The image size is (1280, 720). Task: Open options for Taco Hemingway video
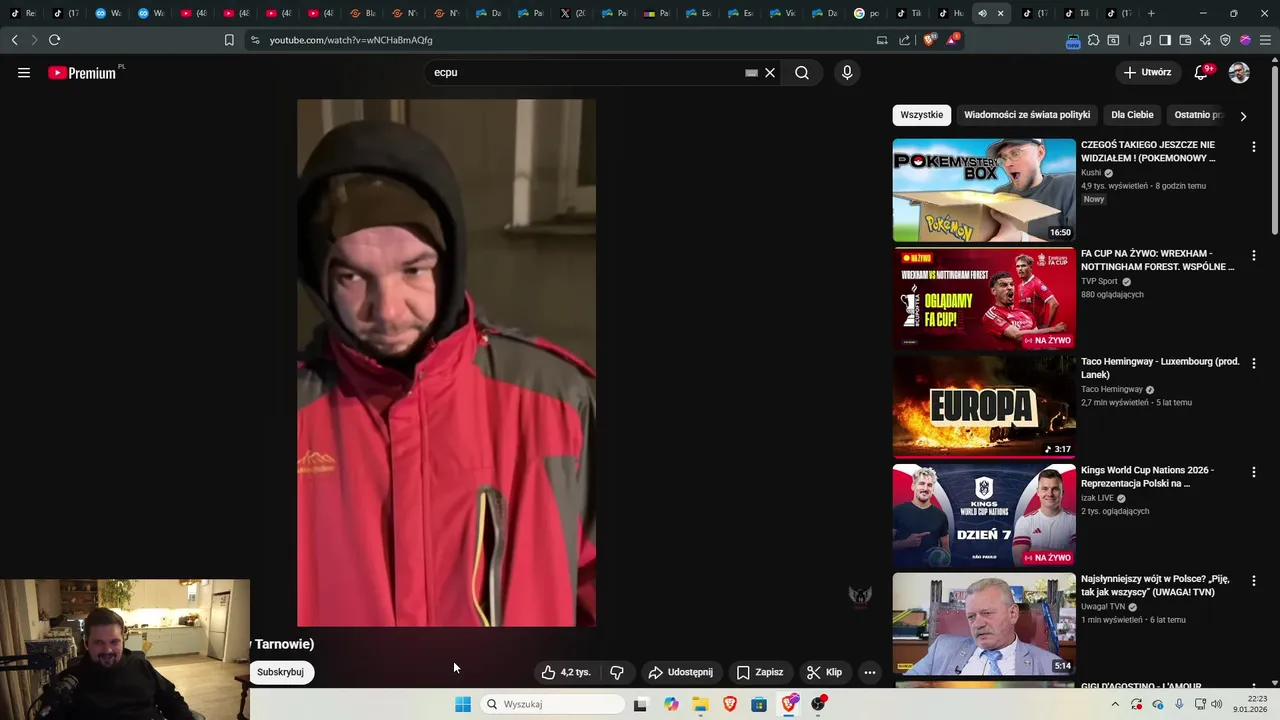[x=1253, y=364]
